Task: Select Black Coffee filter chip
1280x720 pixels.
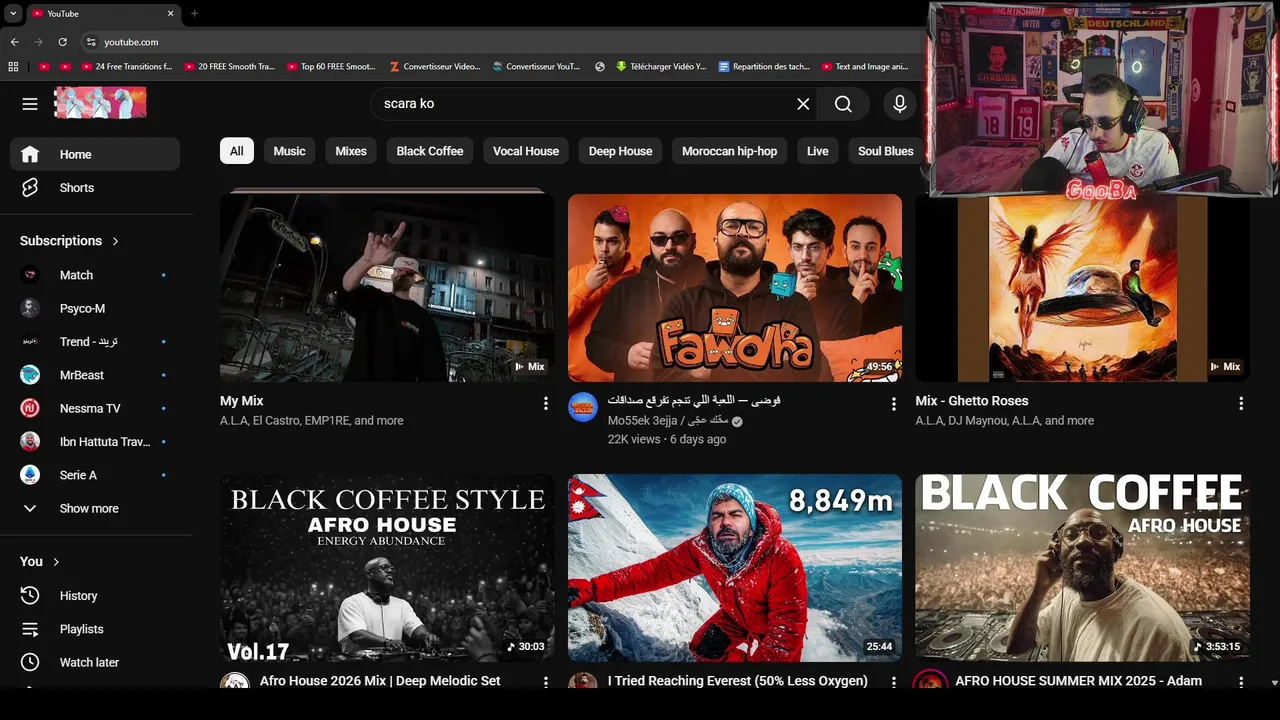Action: 430,151
